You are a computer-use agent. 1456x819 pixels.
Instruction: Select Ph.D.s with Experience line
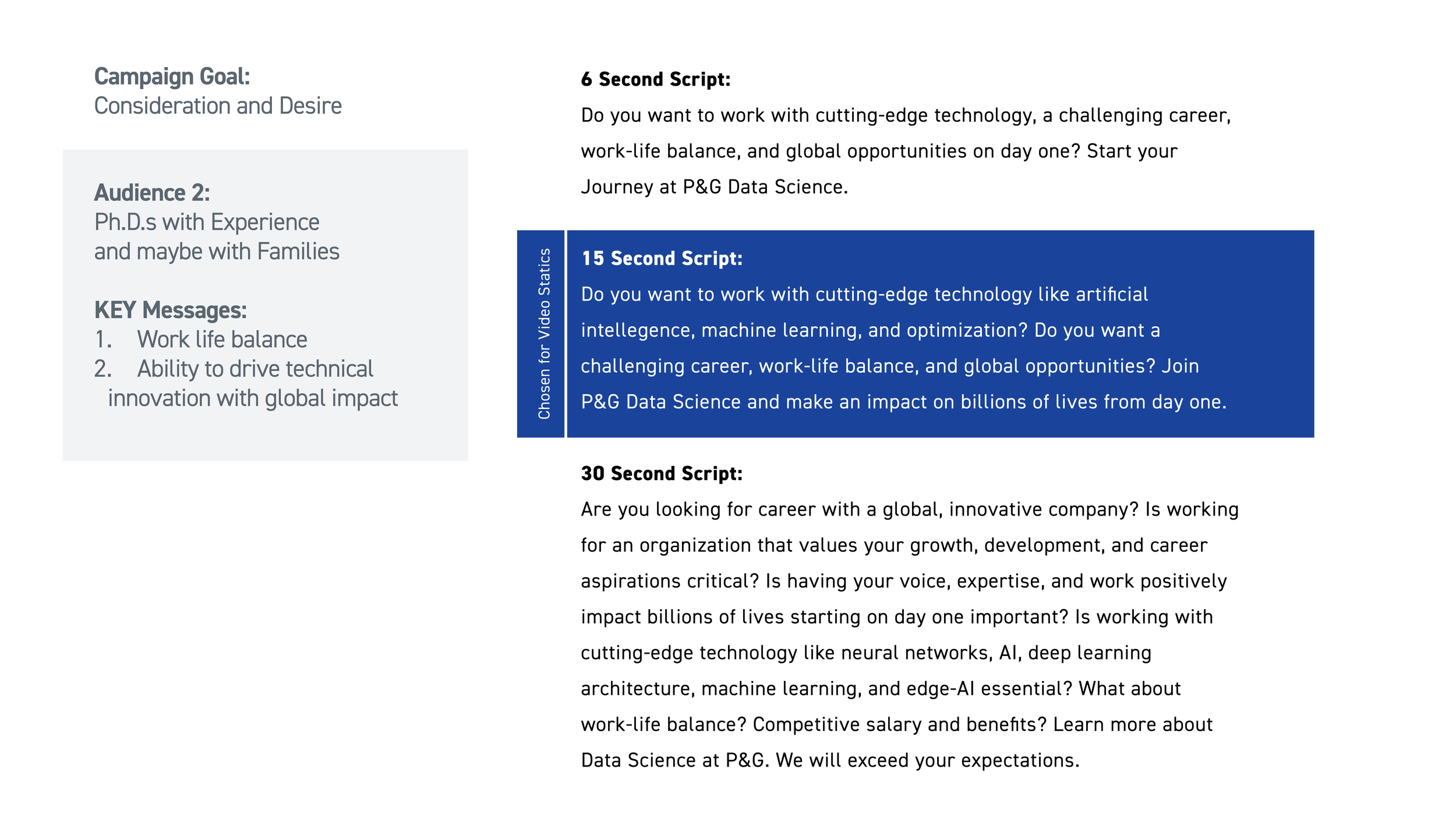[207, 223]
